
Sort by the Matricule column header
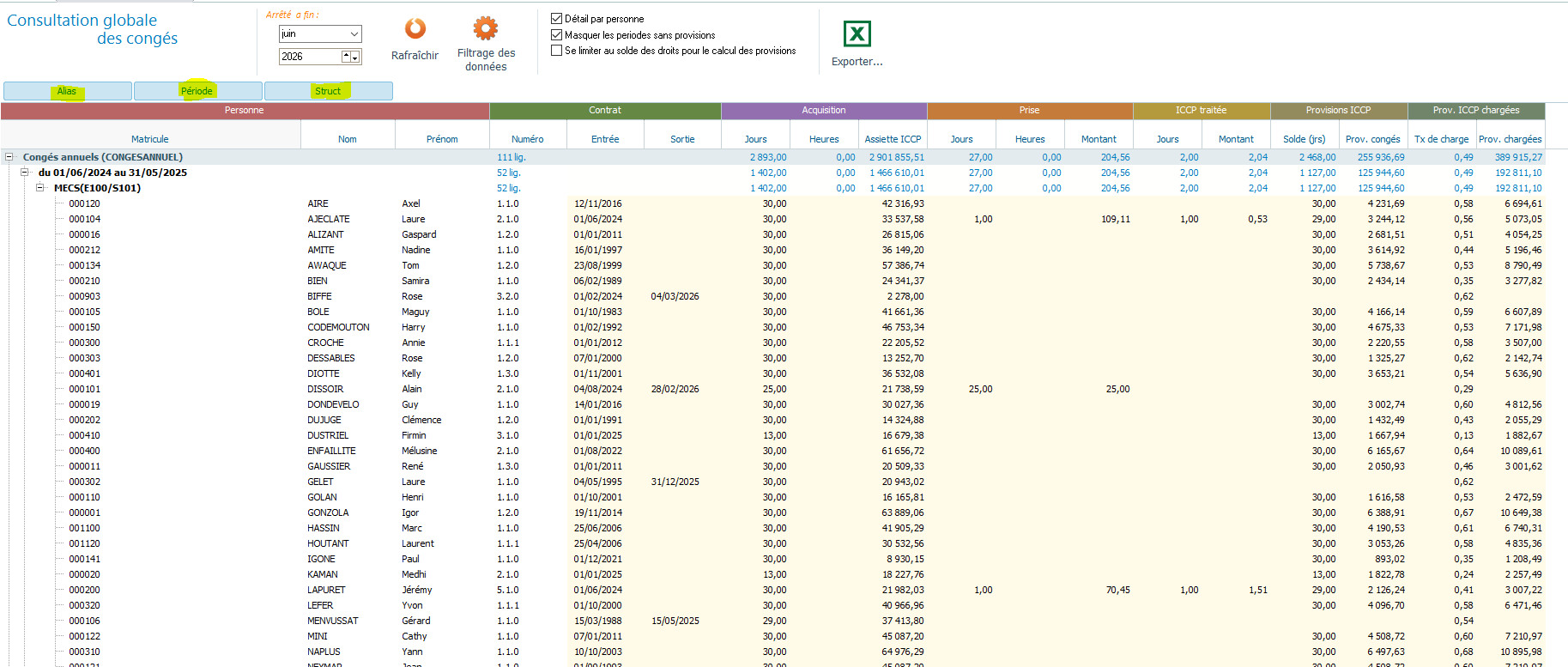click(150, 139)
